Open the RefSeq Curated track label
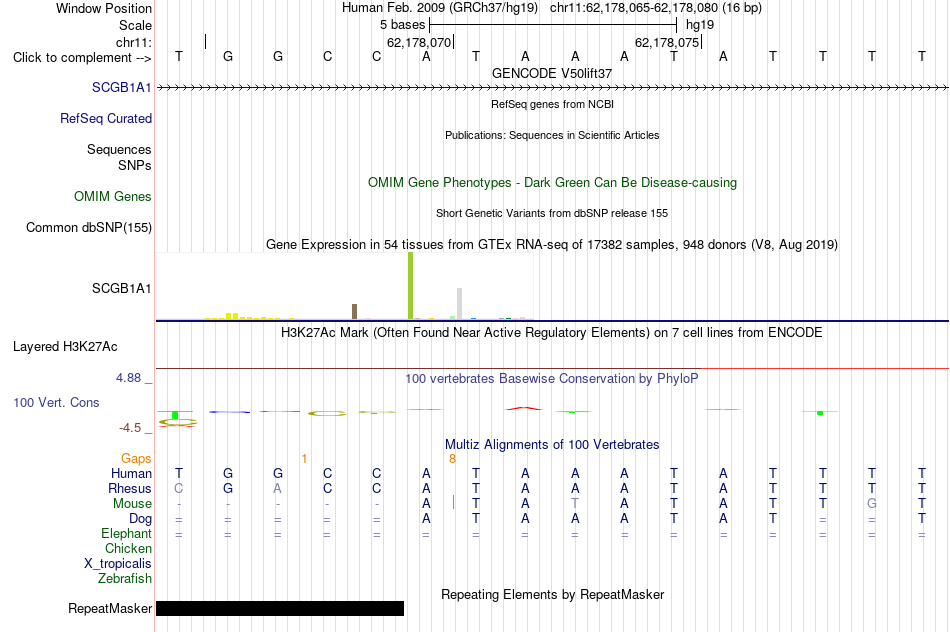The width and height of the screenshot is (950, 632). coord(105,118)
